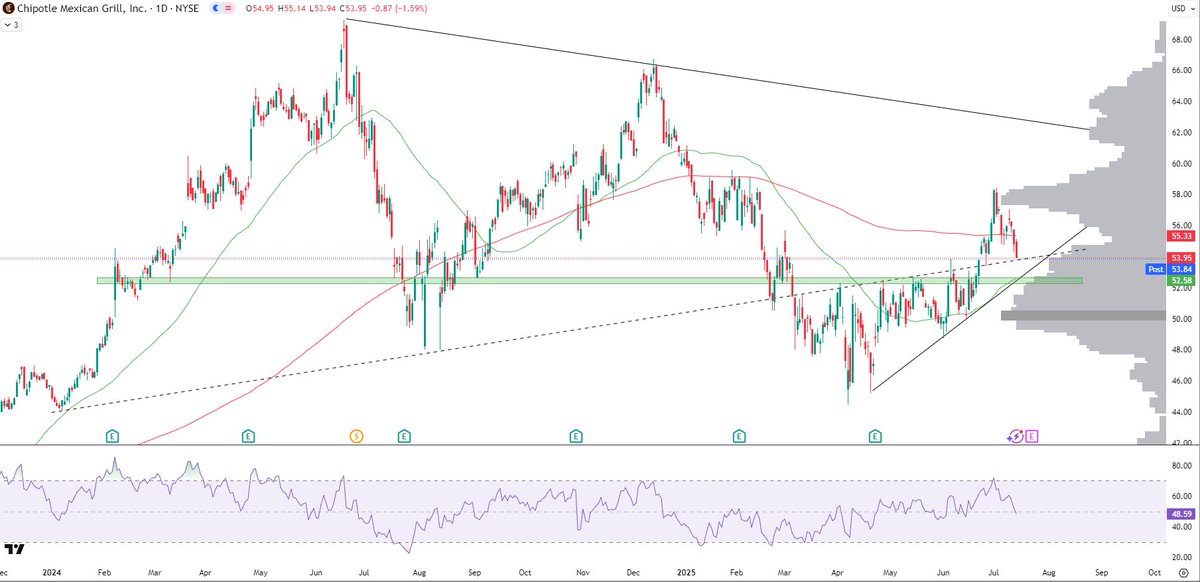The image size is (1200, 582).
Task: Click the purple upcoming earnings E marker
Action: coord(1031,435)
